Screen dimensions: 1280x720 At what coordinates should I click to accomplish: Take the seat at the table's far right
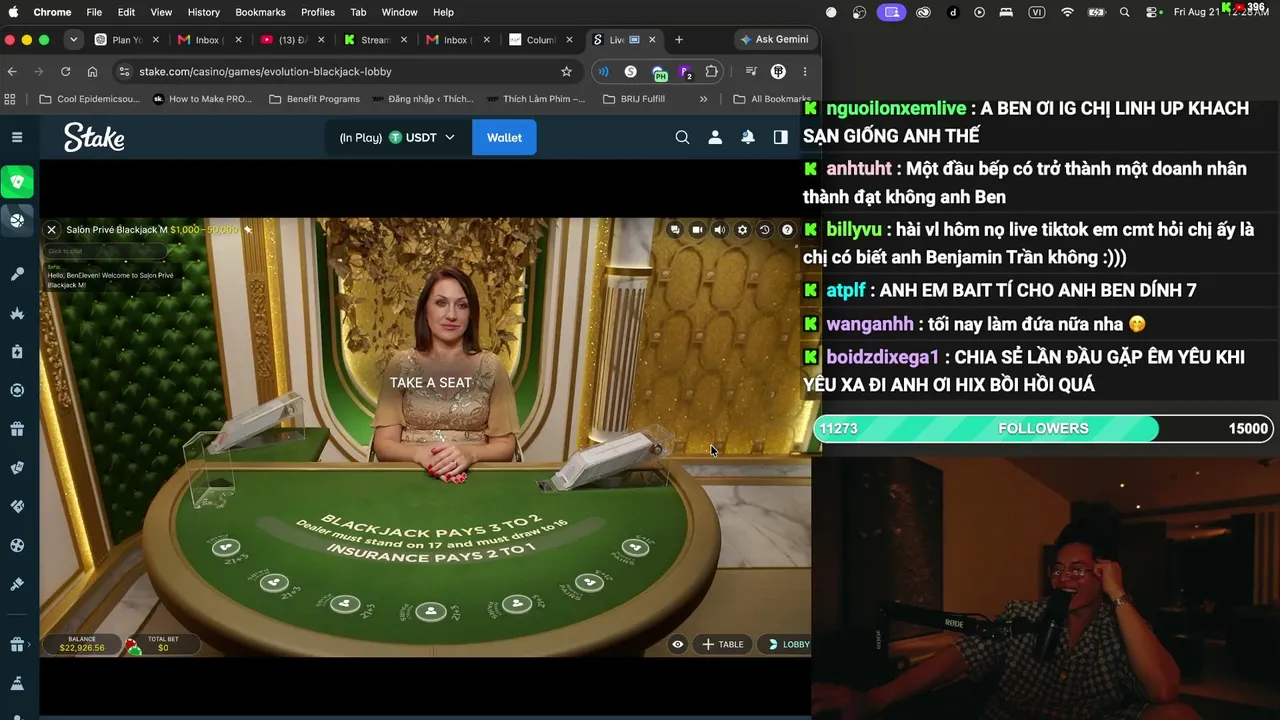[x=635, y=547]
